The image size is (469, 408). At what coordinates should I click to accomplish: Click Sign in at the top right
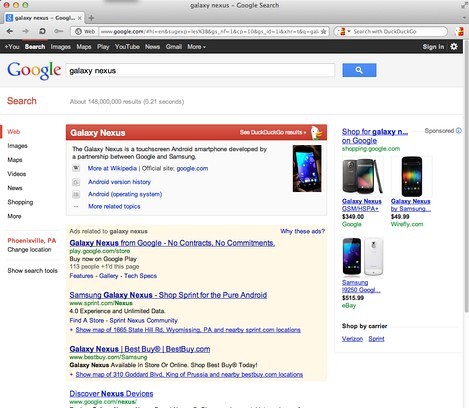click(x=433, y=47)
